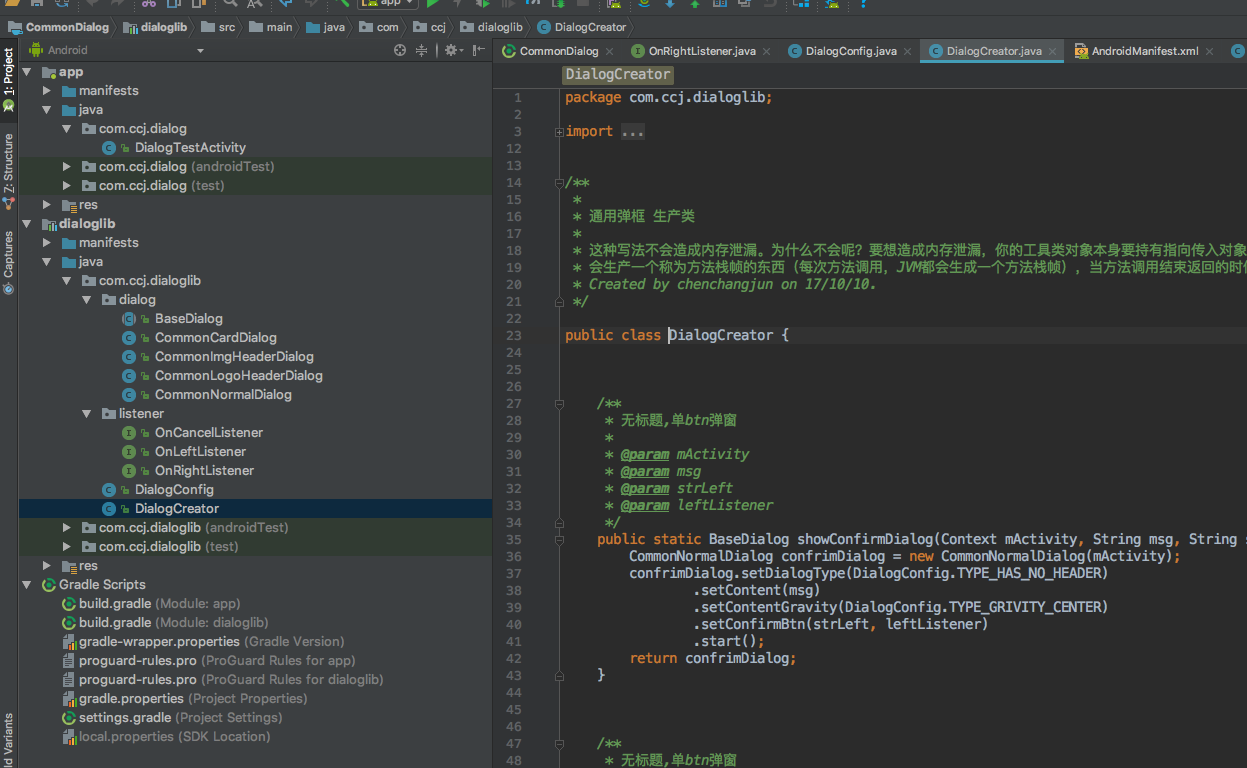The width and height of the screenshot is (1247, 768).
Task: Click the Gradle icon beside settings.gradle
Action: [x=69, y=718]
